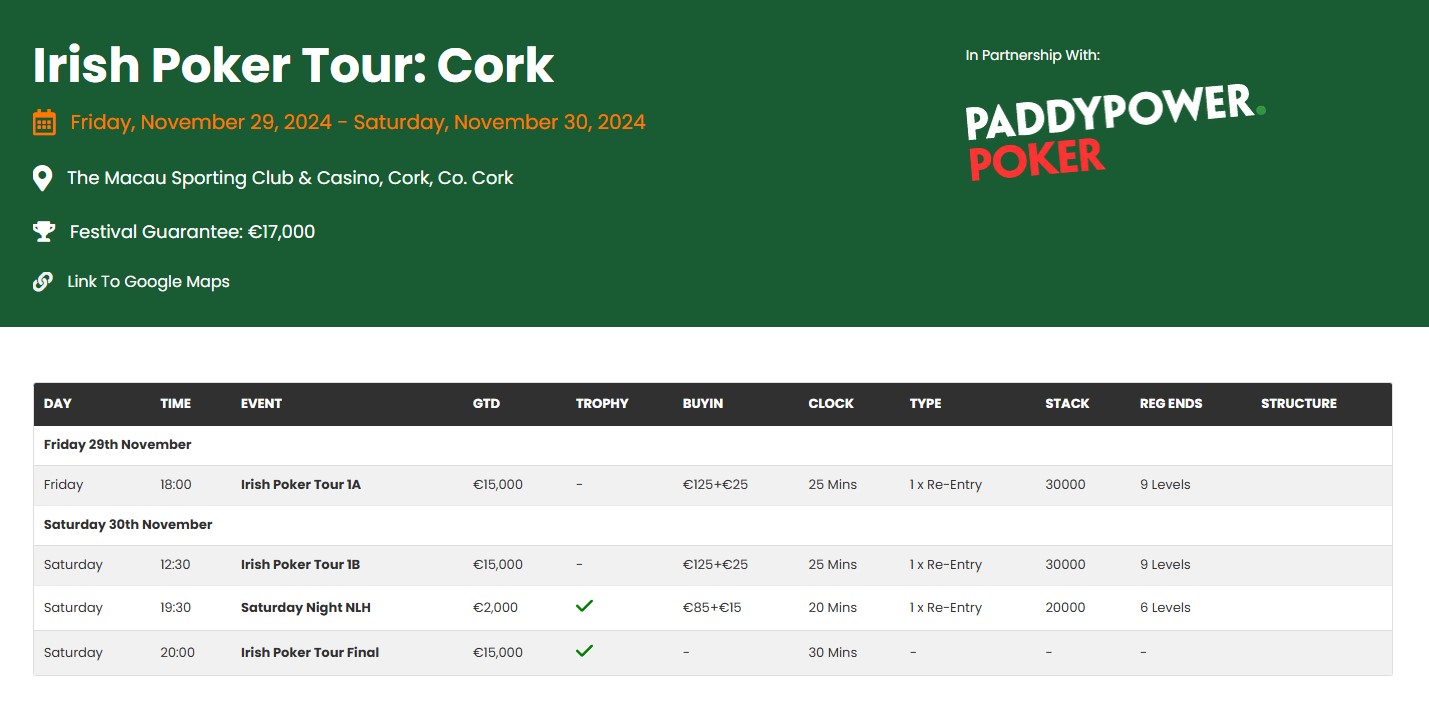The height and width of the screenshot is (711, 1429).
Task: Open the Link To Google Maps
Action: click(148, 282)
